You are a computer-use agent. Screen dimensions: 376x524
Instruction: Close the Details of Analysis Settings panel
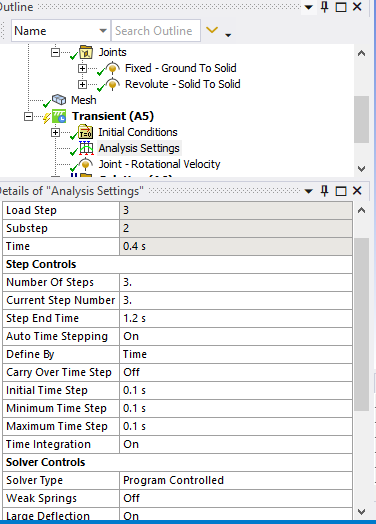[x=357, y=191]
